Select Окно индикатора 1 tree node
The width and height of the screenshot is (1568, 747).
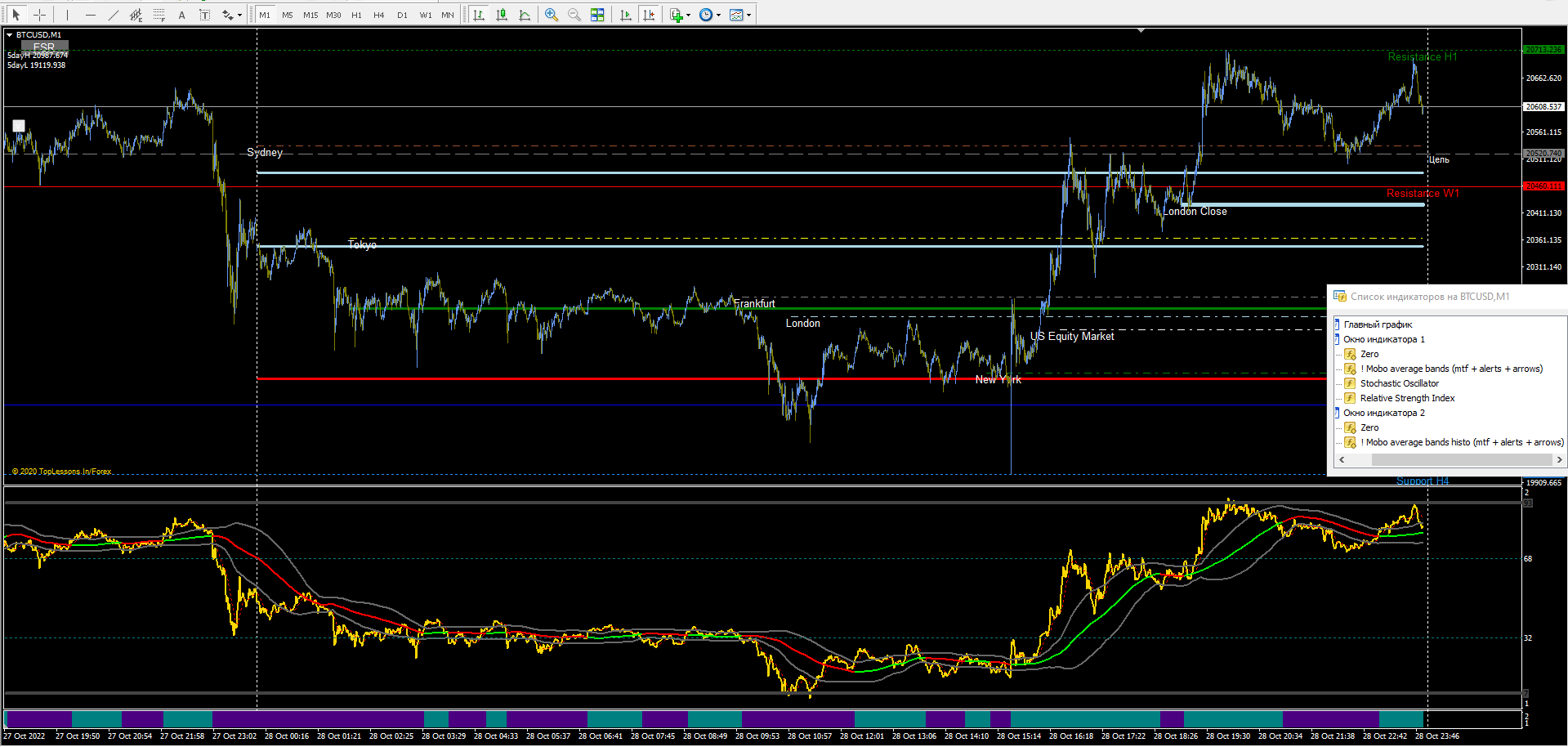(1384, 339)
